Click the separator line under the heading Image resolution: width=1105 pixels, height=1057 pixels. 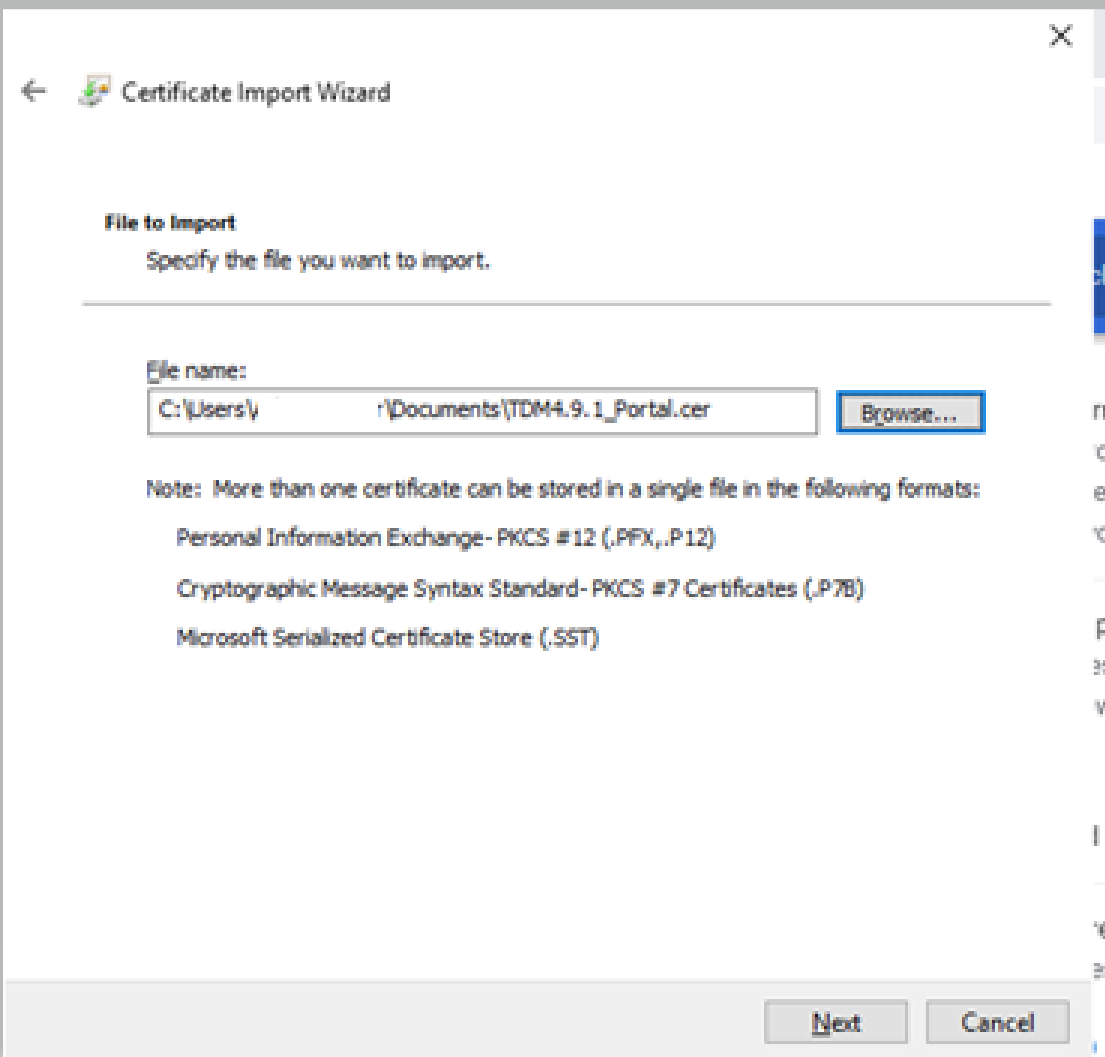click(566, 303)
